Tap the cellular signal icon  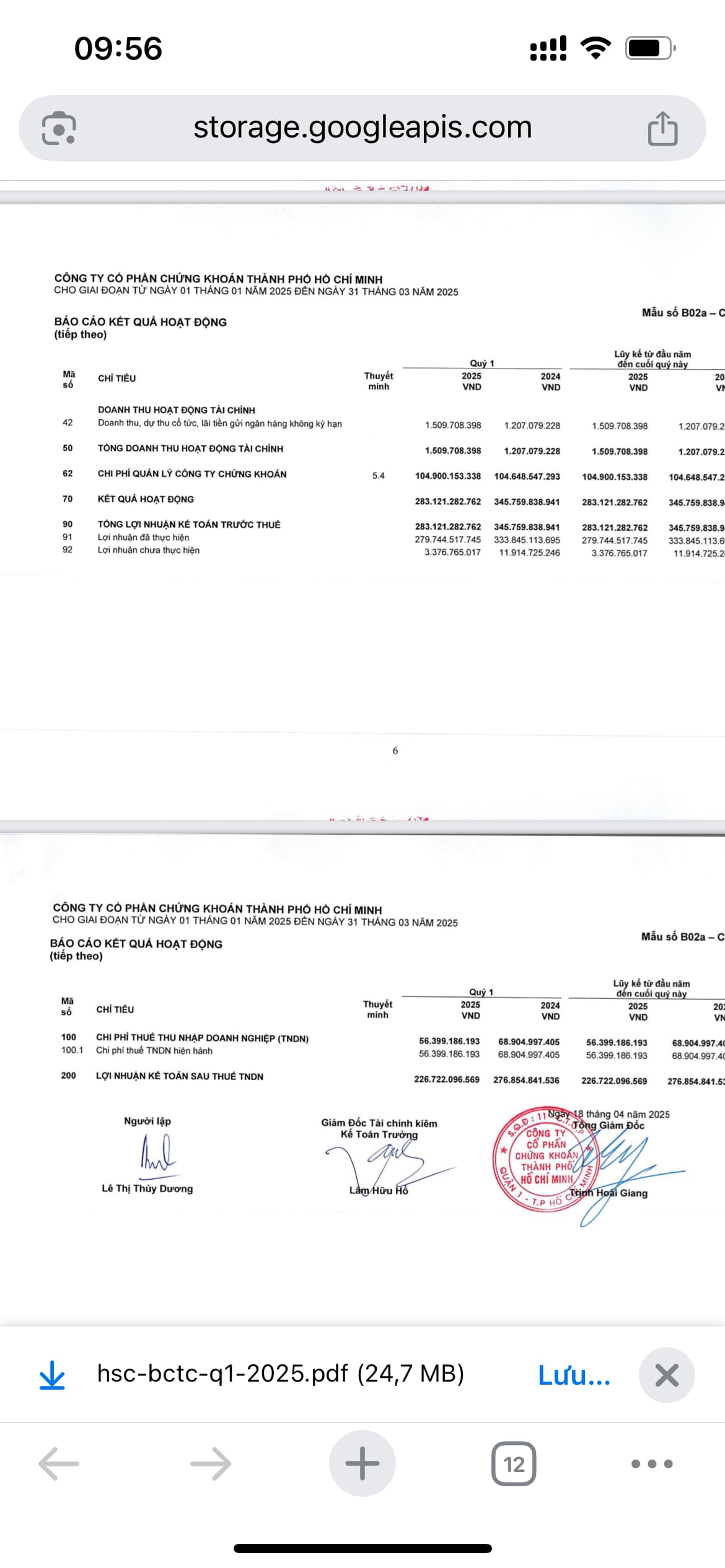[548, 48]
